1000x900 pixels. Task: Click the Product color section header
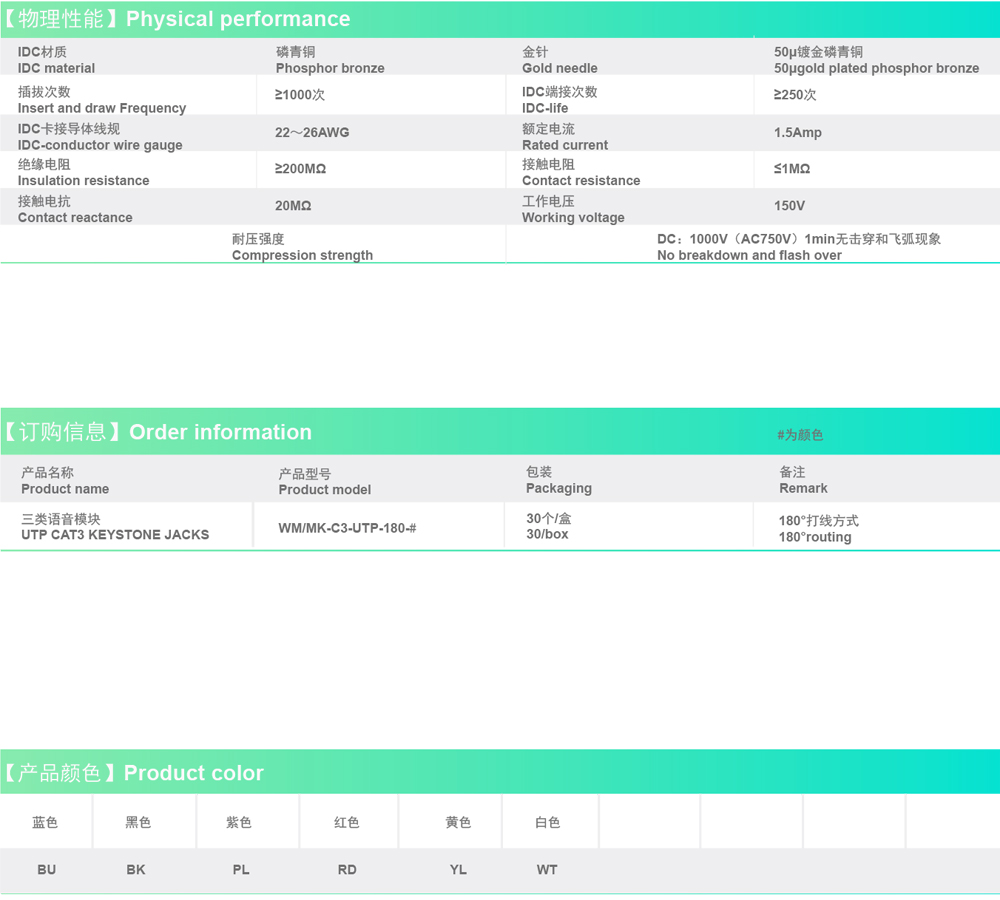pos(135,773)
